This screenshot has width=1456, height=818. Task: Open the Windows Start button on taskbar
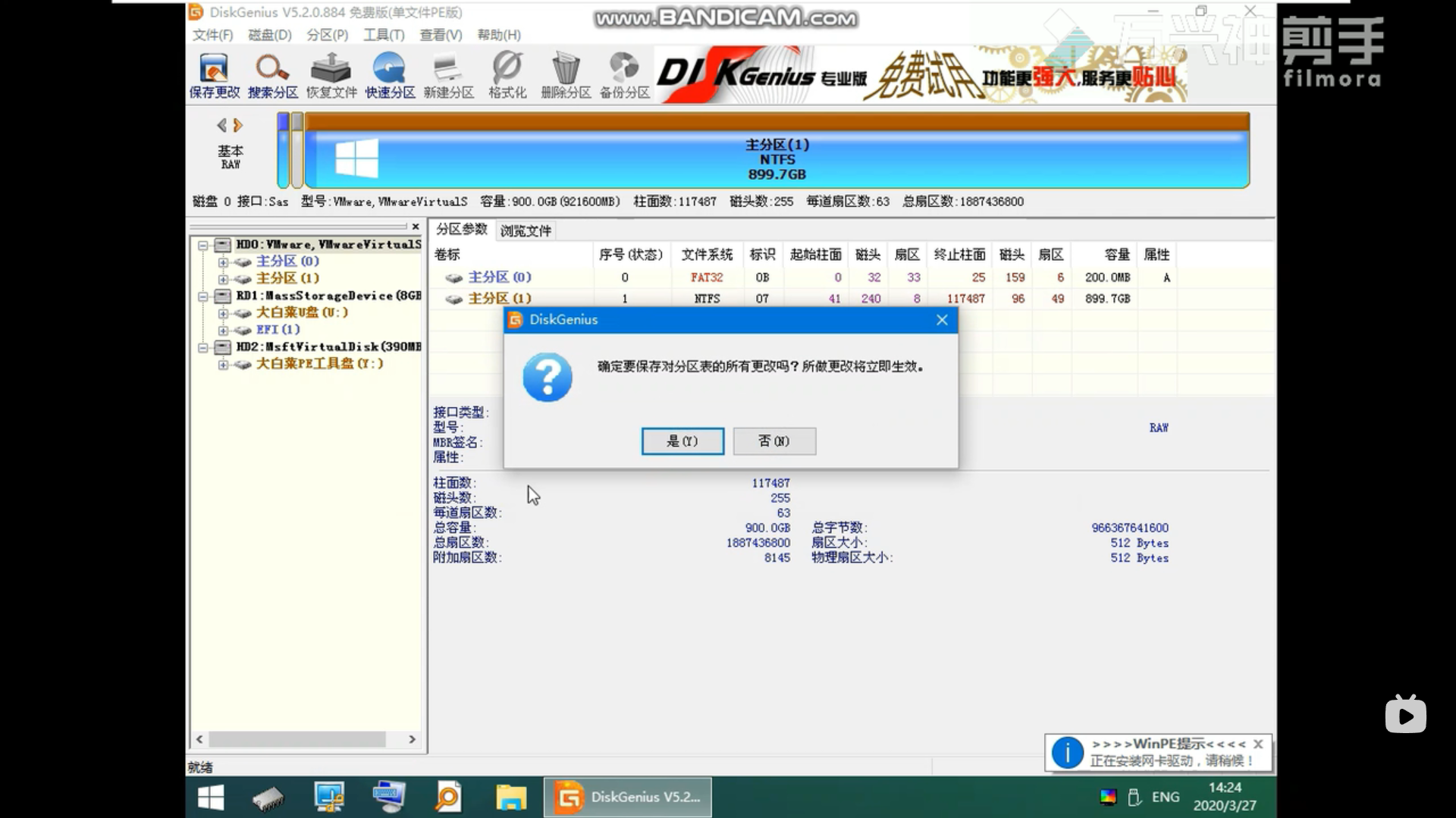(210, 798)
